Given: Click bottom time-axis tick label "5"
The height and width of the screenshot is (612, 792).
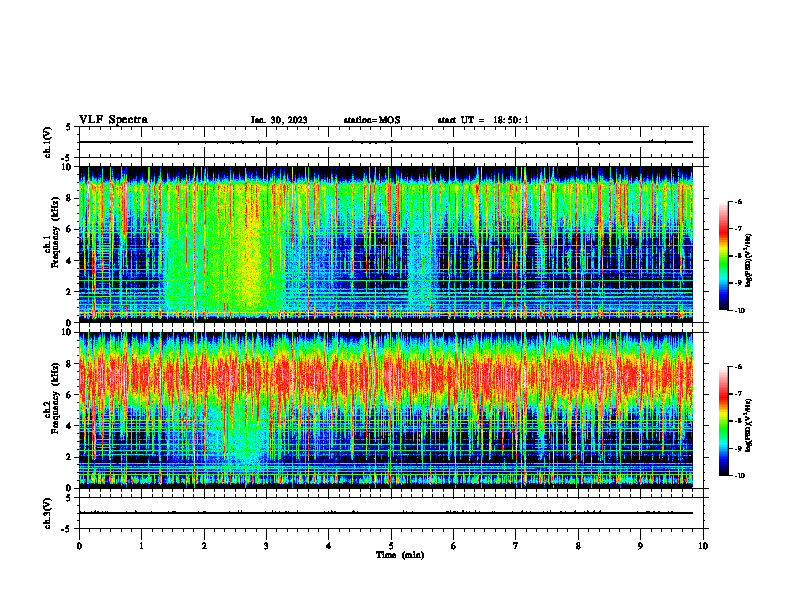Looking at the screenshot, I should coord(391,546).
